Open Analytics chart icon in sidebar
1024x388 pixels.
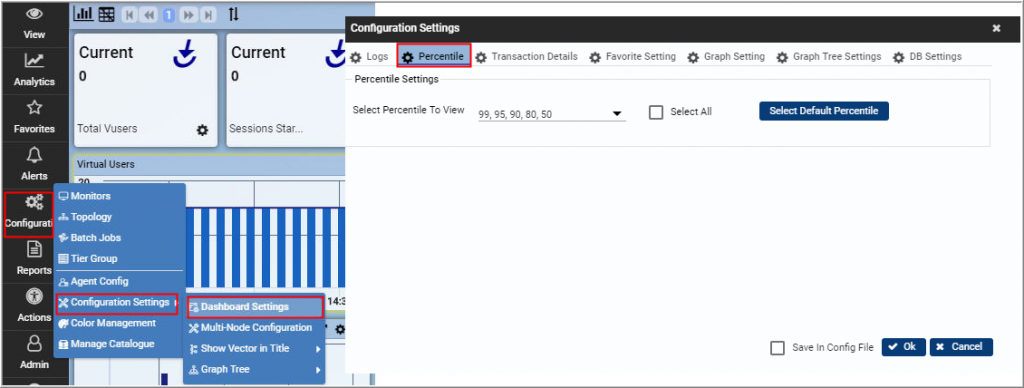34,61
